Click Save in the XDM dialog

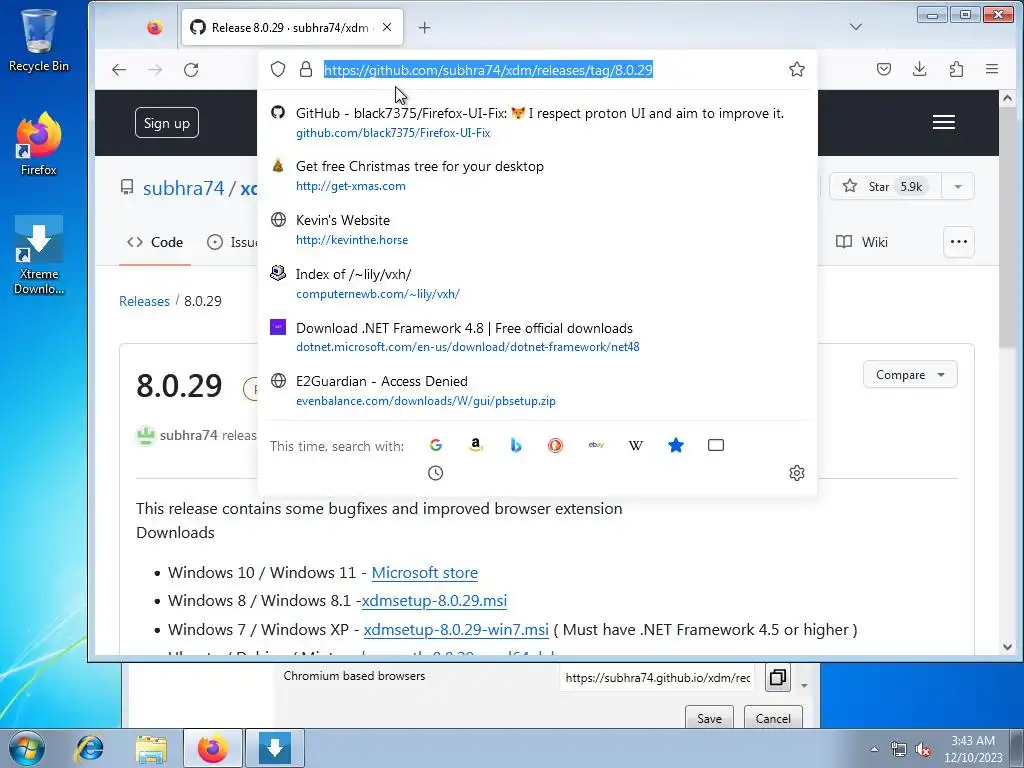pos(709,718)
